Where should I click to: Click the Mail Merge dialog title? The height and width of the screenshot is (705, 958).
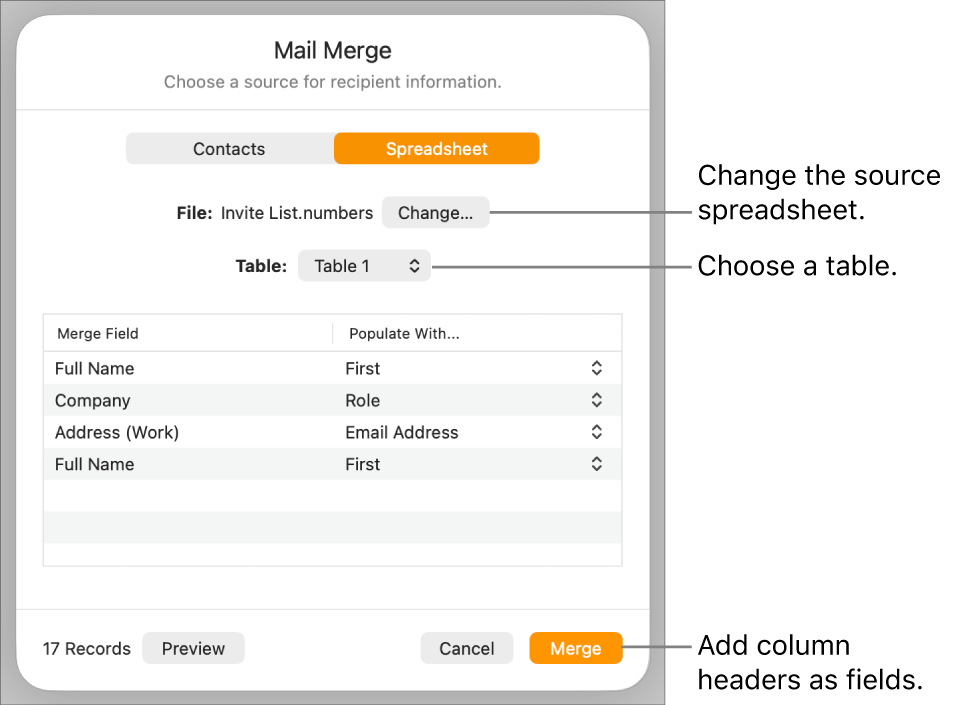point(332,50)
